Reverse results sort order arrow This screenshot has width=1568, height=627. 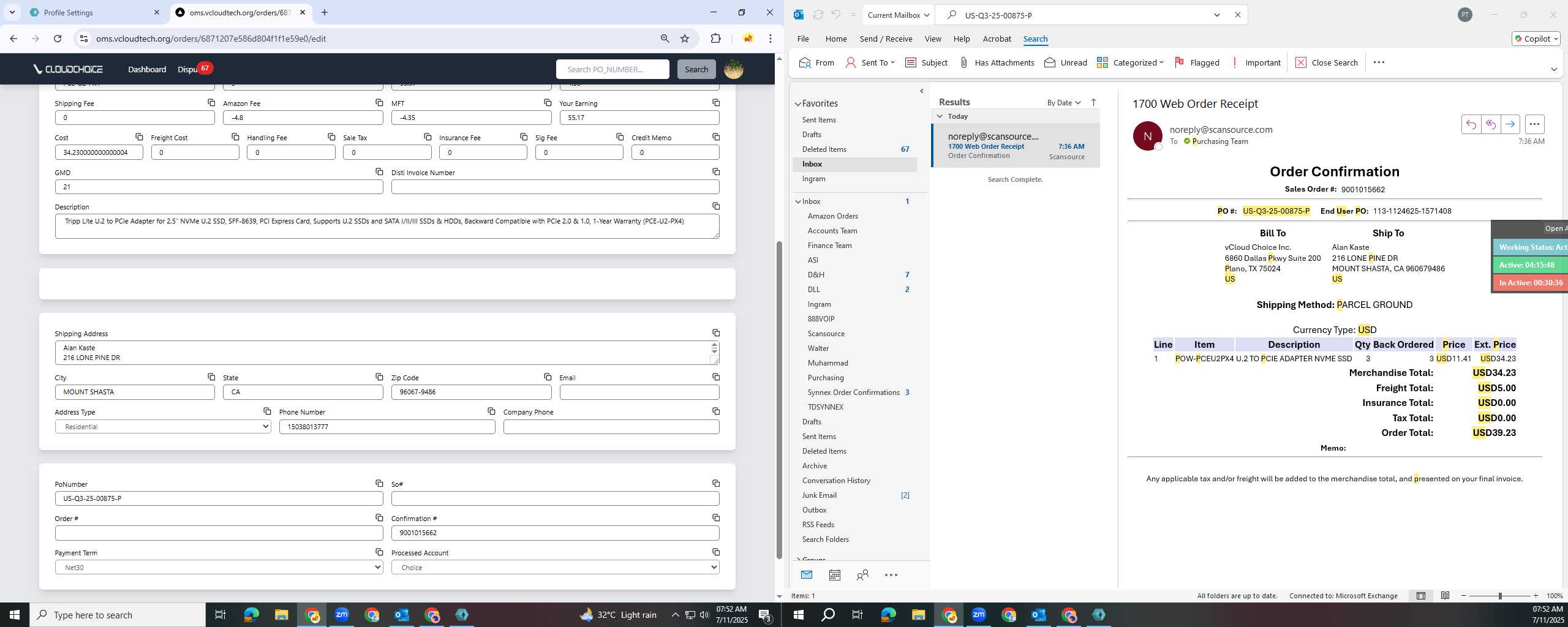point(1093,102)
